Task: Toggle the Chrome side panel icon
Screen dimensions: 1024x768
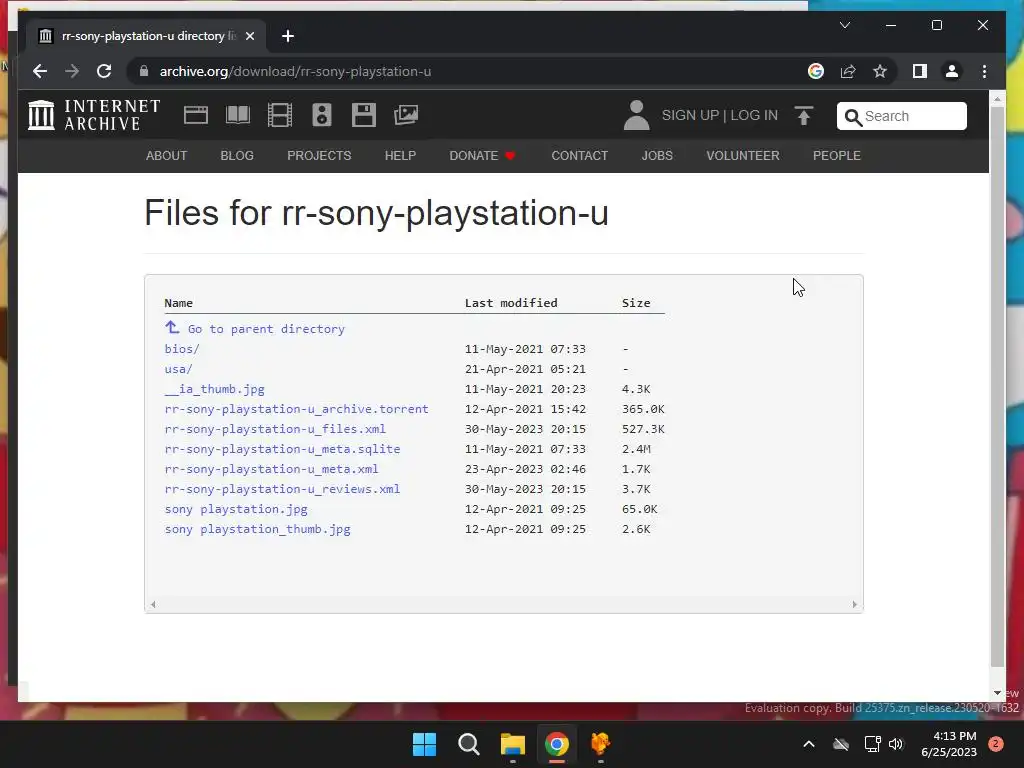Action: (x=920, y=71)
